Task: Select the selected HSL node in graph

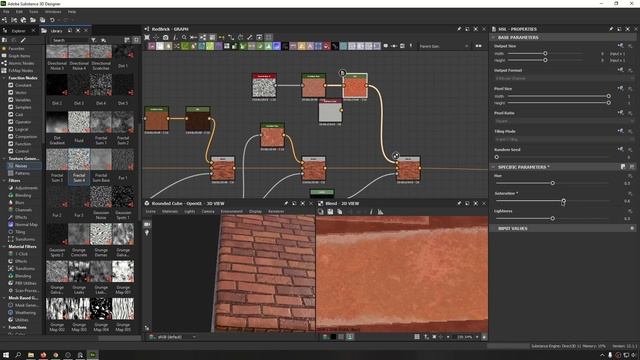Action: coord(355,86)
